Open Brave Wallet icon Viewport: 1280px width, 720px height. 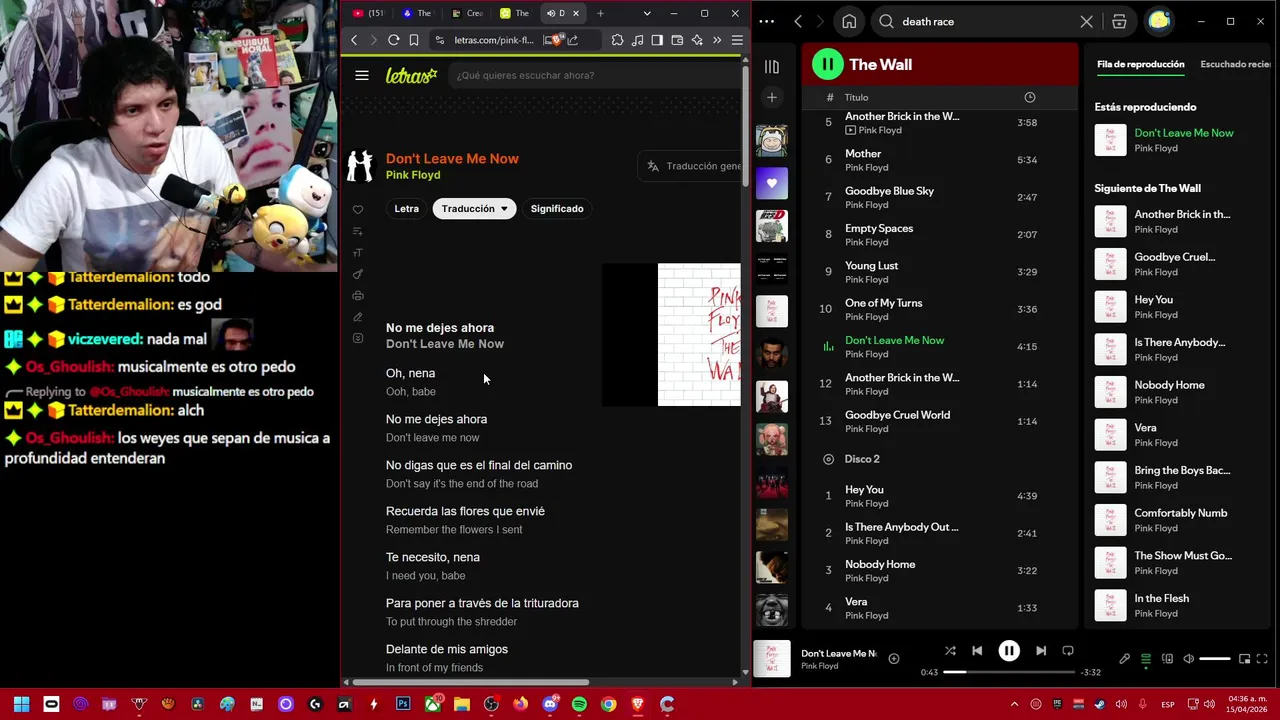click(677, 40)
